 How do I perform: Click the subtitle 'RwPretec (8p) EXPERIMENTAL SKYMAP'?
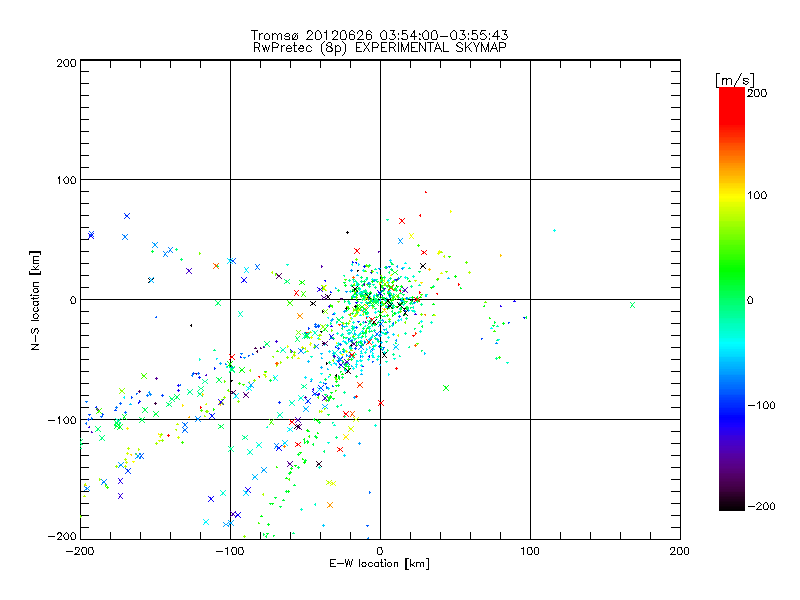click(x=380, y=48)
